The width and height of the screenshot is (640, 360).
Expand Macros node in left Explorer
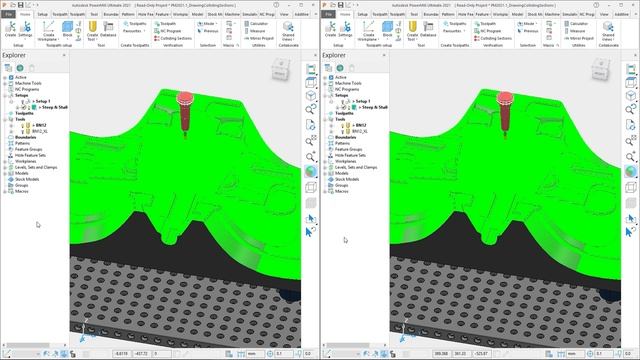[5, 191]
